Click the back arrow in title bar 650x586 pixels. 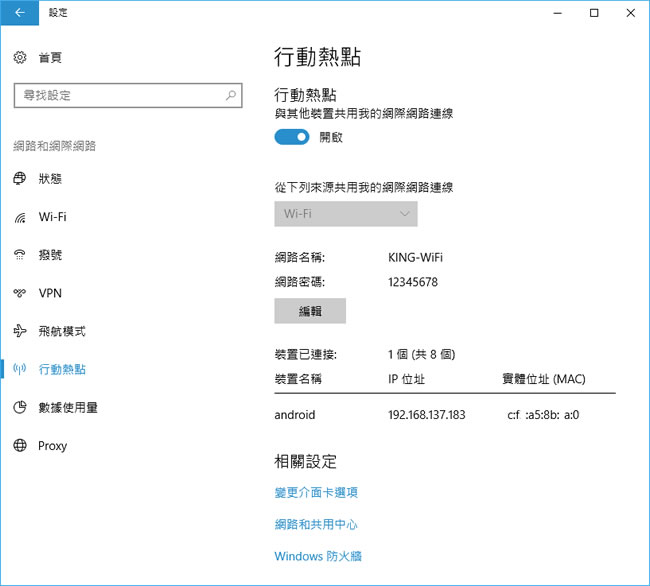pyautogui.click(x=19, y=13)
